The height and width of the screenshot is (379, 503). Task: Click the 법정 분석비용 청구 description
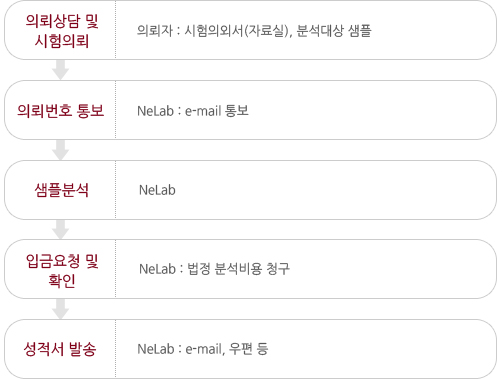click(x=238, y=269)
